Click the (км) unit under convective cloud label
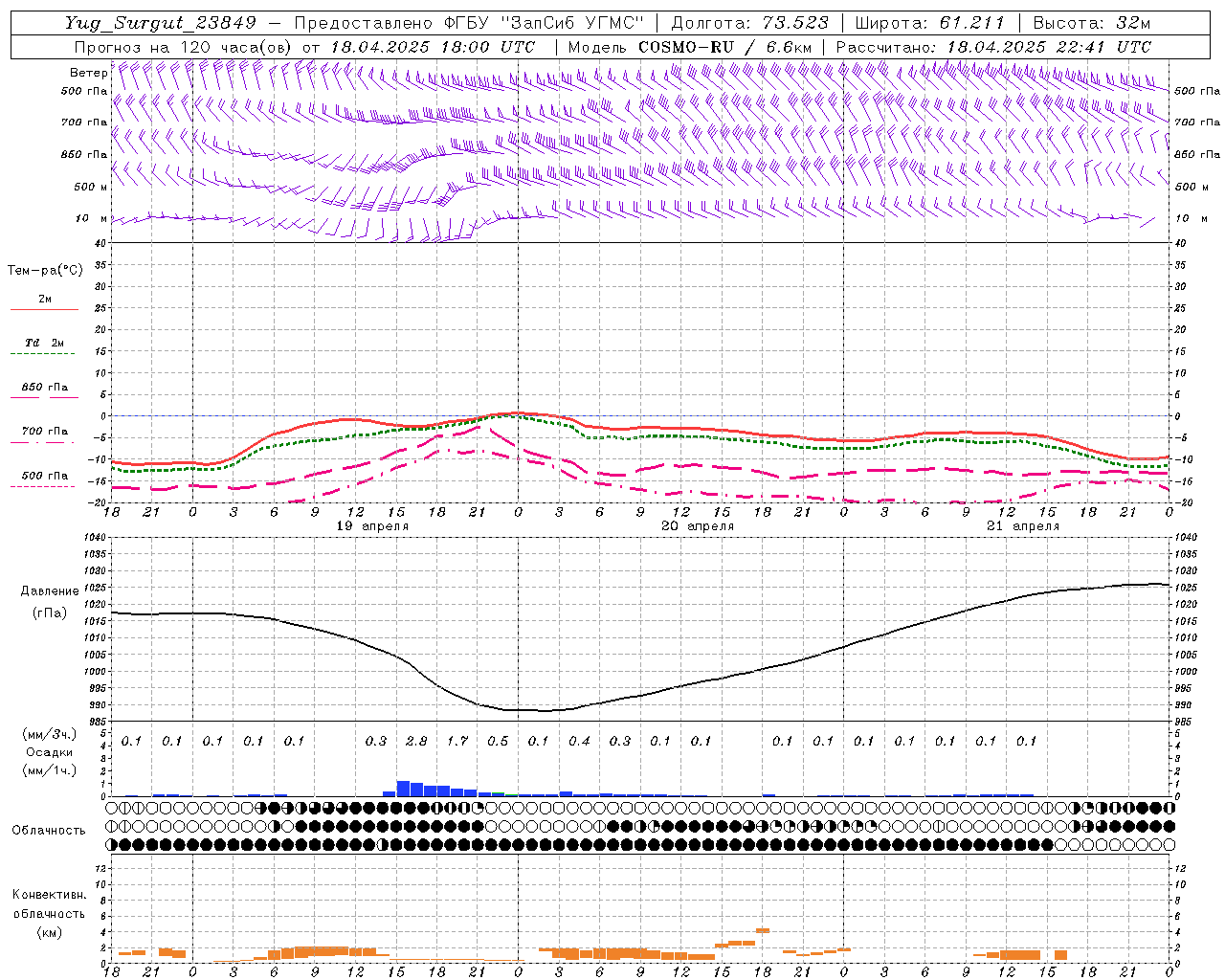This screenshot has width=1225, height=980. [49, 933]
